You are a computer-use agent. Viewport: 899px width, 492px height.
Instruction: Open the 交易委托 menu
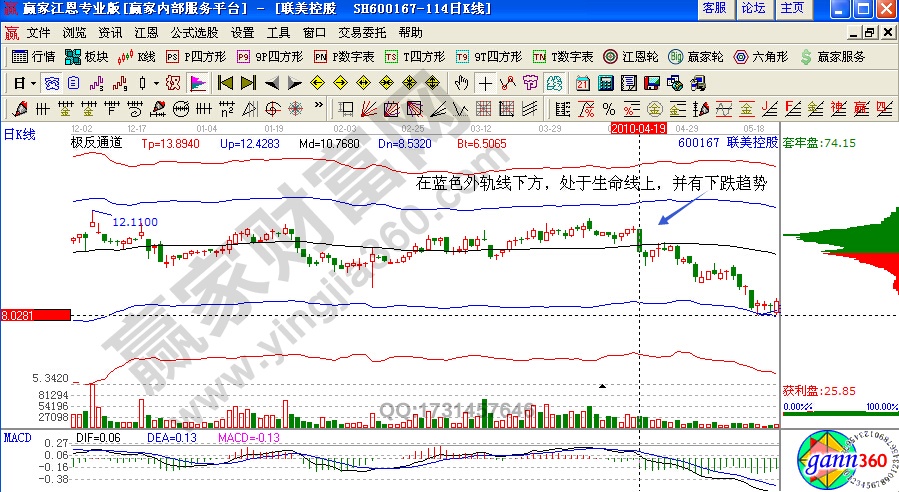coord(362,33)
